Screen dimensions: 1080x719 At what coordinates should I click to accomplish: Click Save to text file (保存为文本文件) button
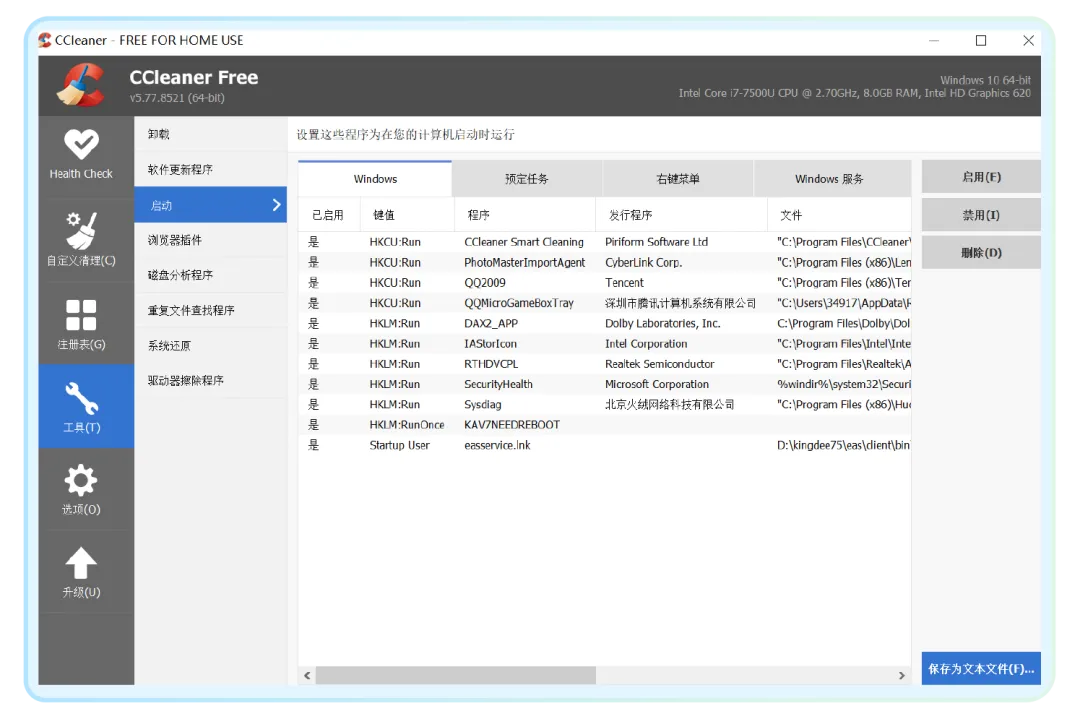click(x=981, y=669)
